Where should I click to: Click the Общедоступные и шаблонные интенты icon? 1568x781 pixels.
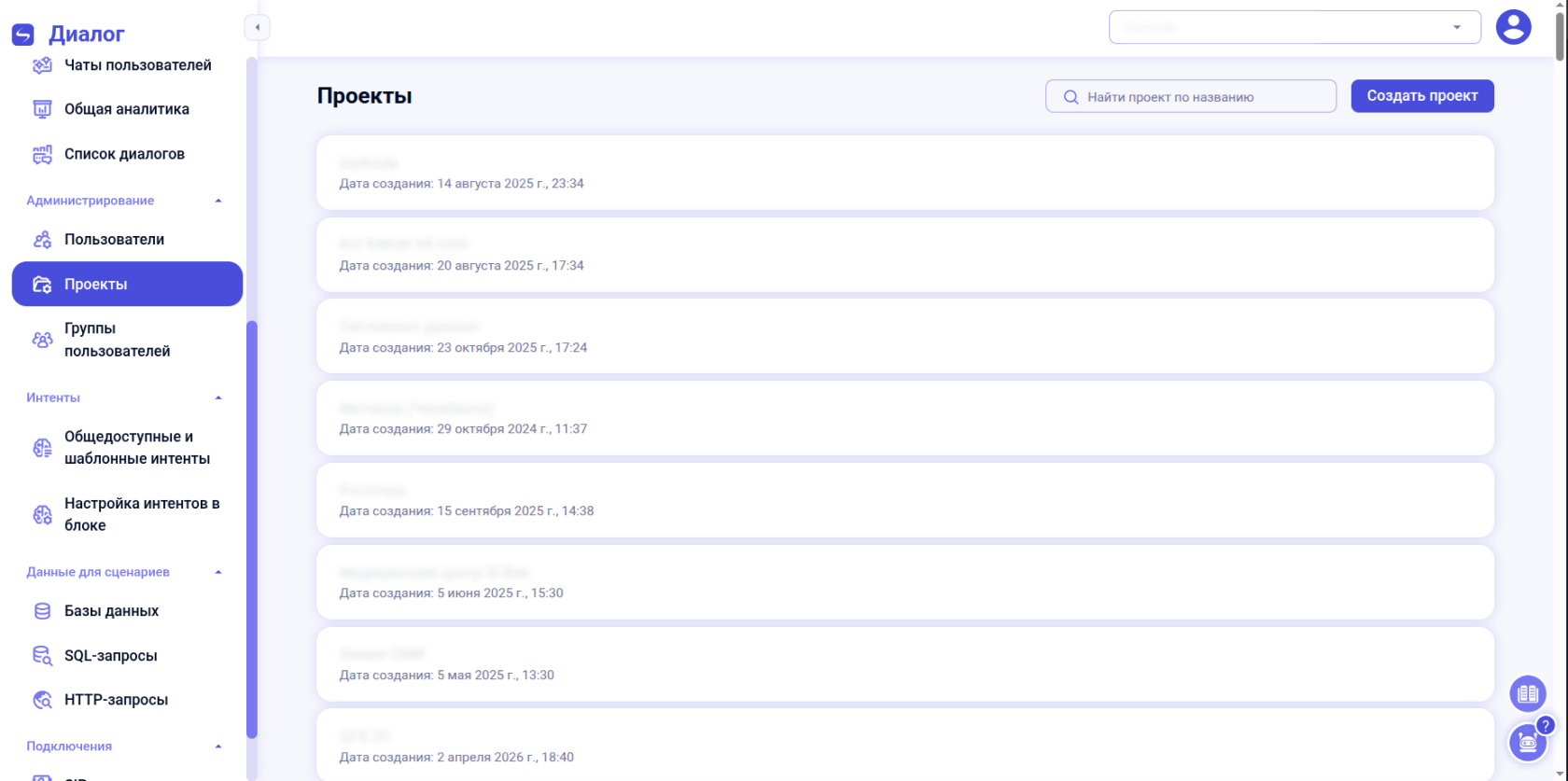pos(42,448)
